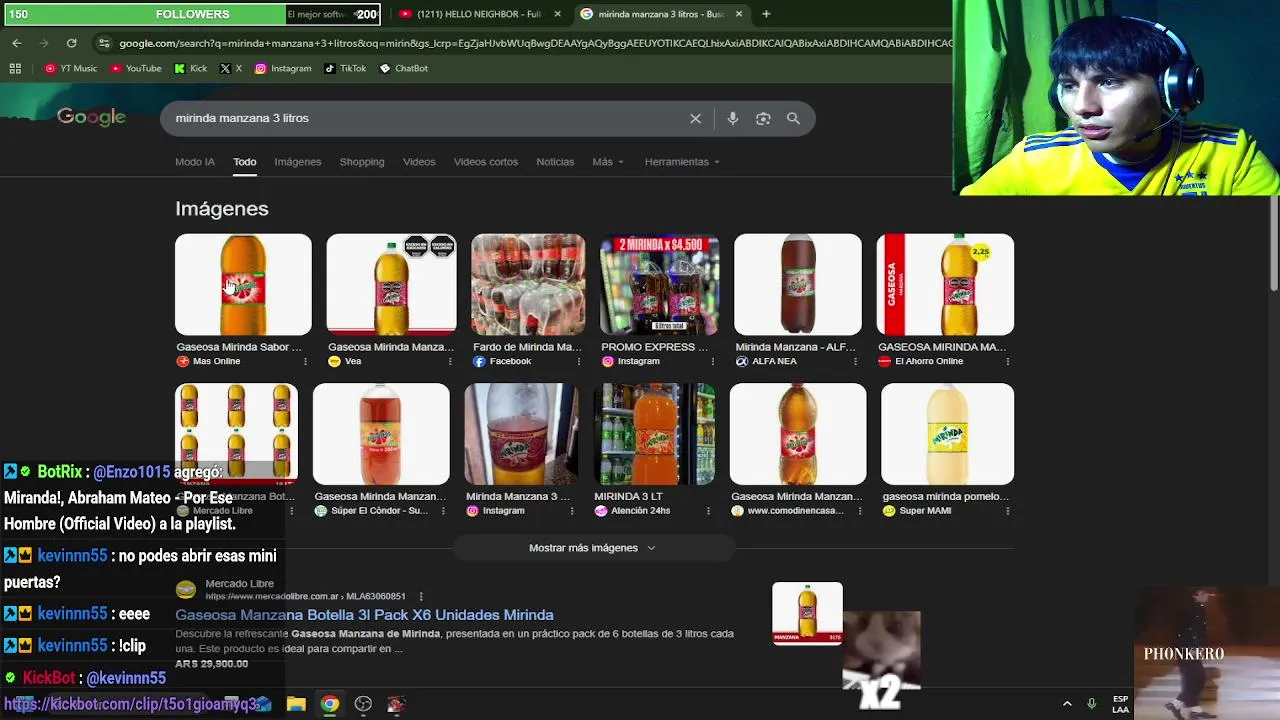The image size is (1280, 720).
Task: Start voice search with microphone icon
Action: pos(732,118)
